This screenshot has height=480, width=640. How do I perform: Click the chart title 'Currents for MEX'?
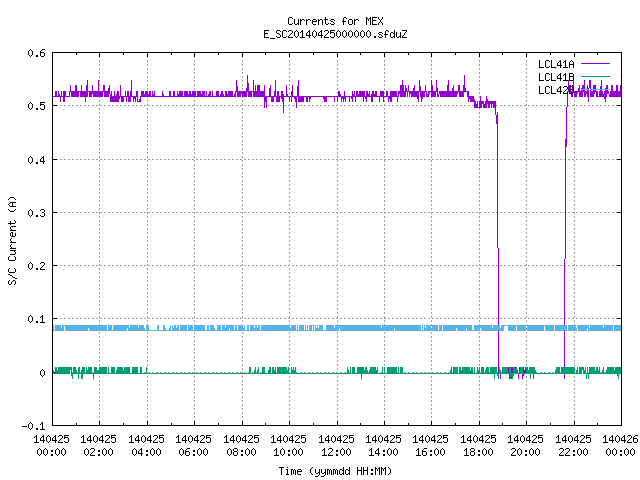click(x=335, y=21)
